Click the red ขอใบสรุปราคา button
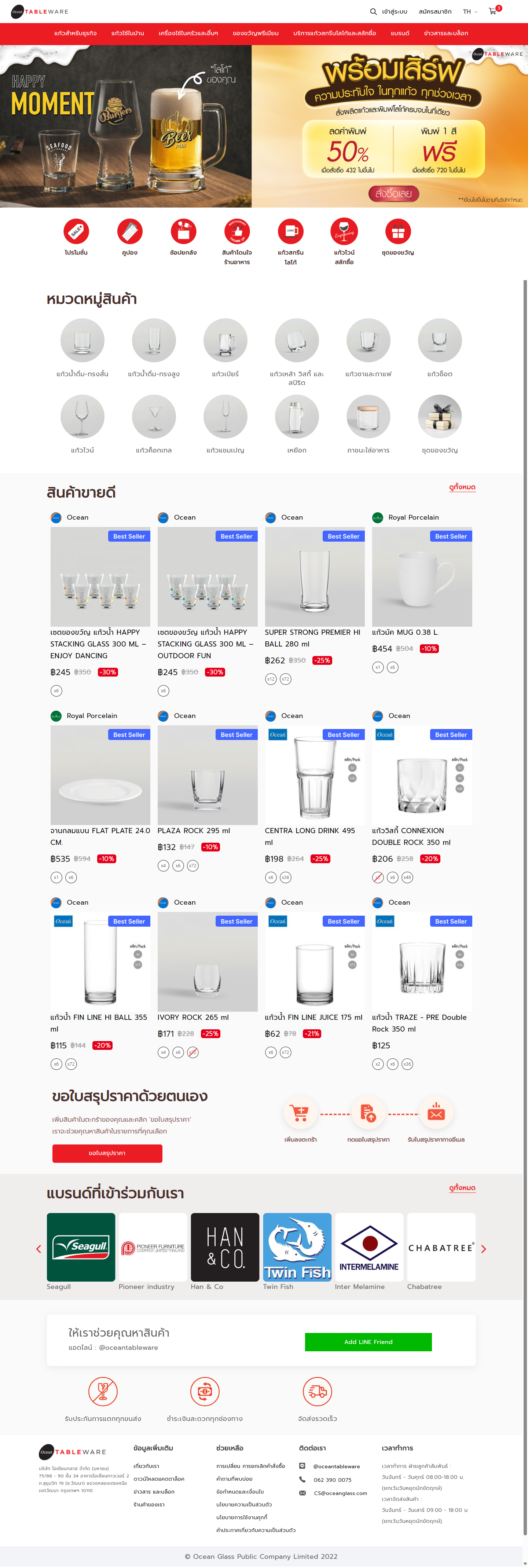Screen dimensions: 528x1568 pos(107,1153)
